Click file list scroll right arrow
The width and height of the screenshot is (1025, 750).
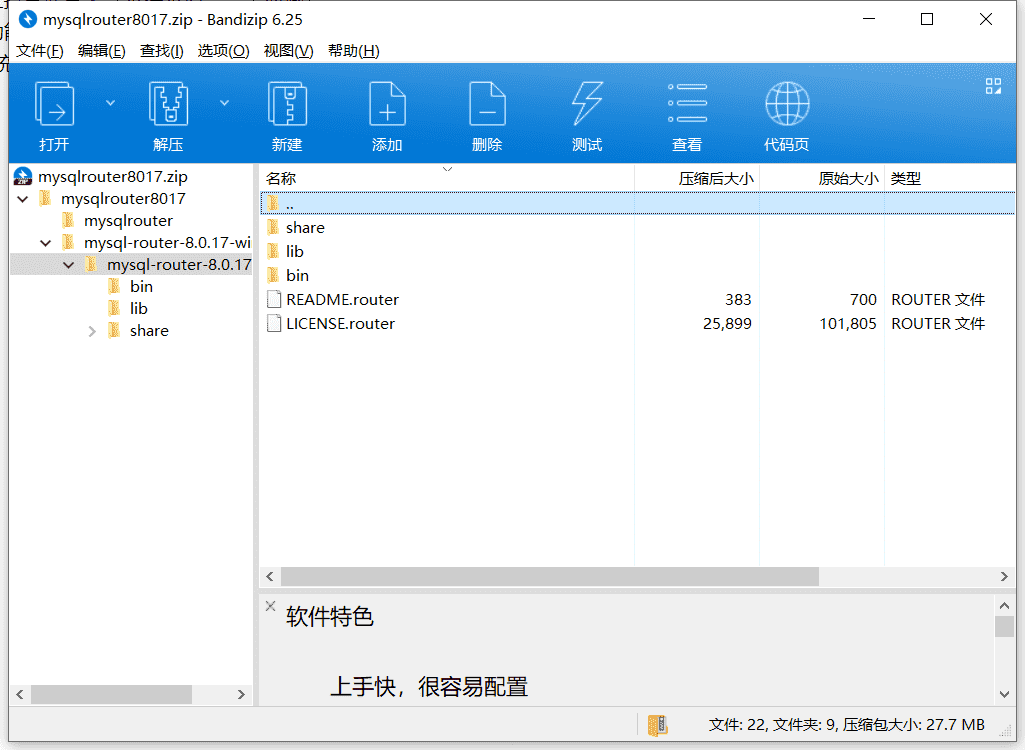click(x=1004, y=577)
